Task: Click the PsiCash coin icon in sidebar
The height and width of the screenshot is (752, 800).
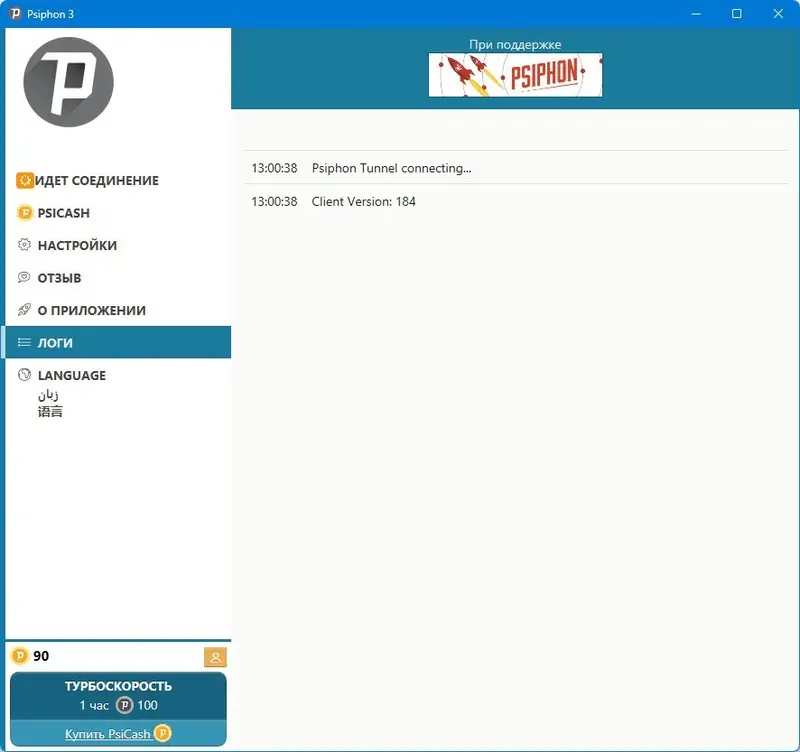Action: coord(24,212)
